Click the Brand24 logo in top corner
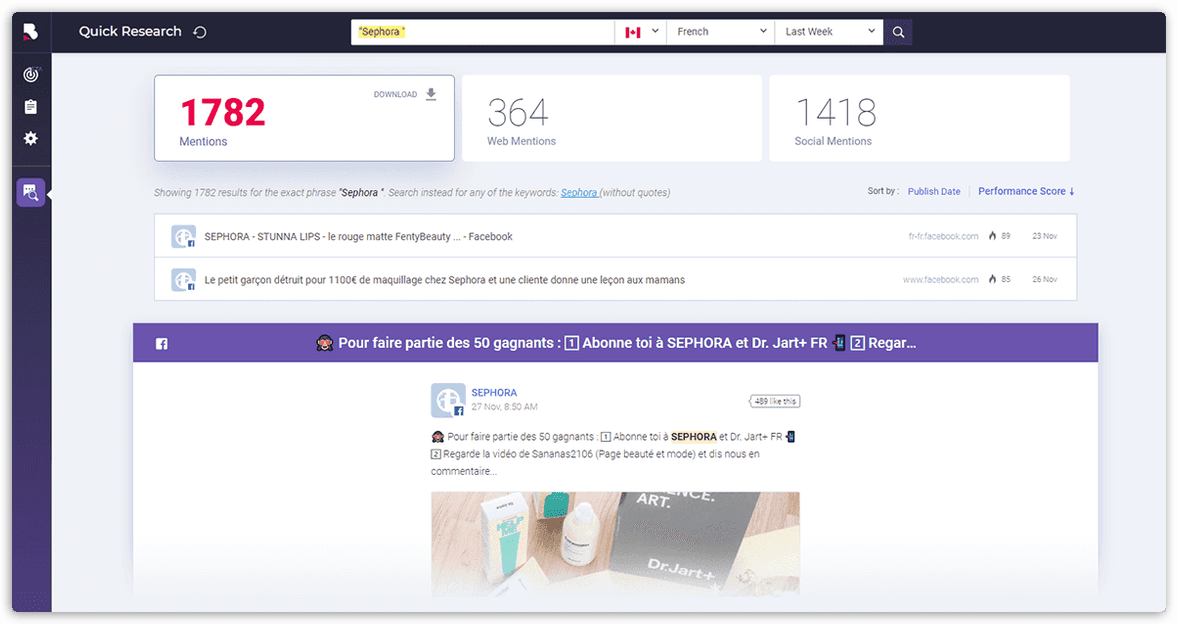1178x624 pixels. tap(29, 31)
